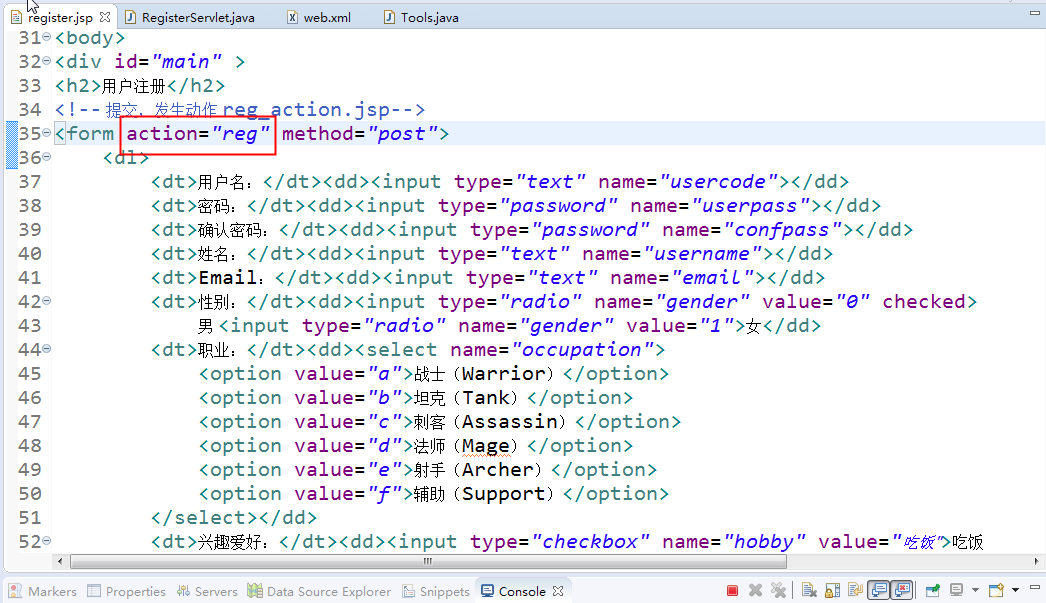Toggle show console on standard output
This screenshot has width=1046, height=603.
(879, 590)
